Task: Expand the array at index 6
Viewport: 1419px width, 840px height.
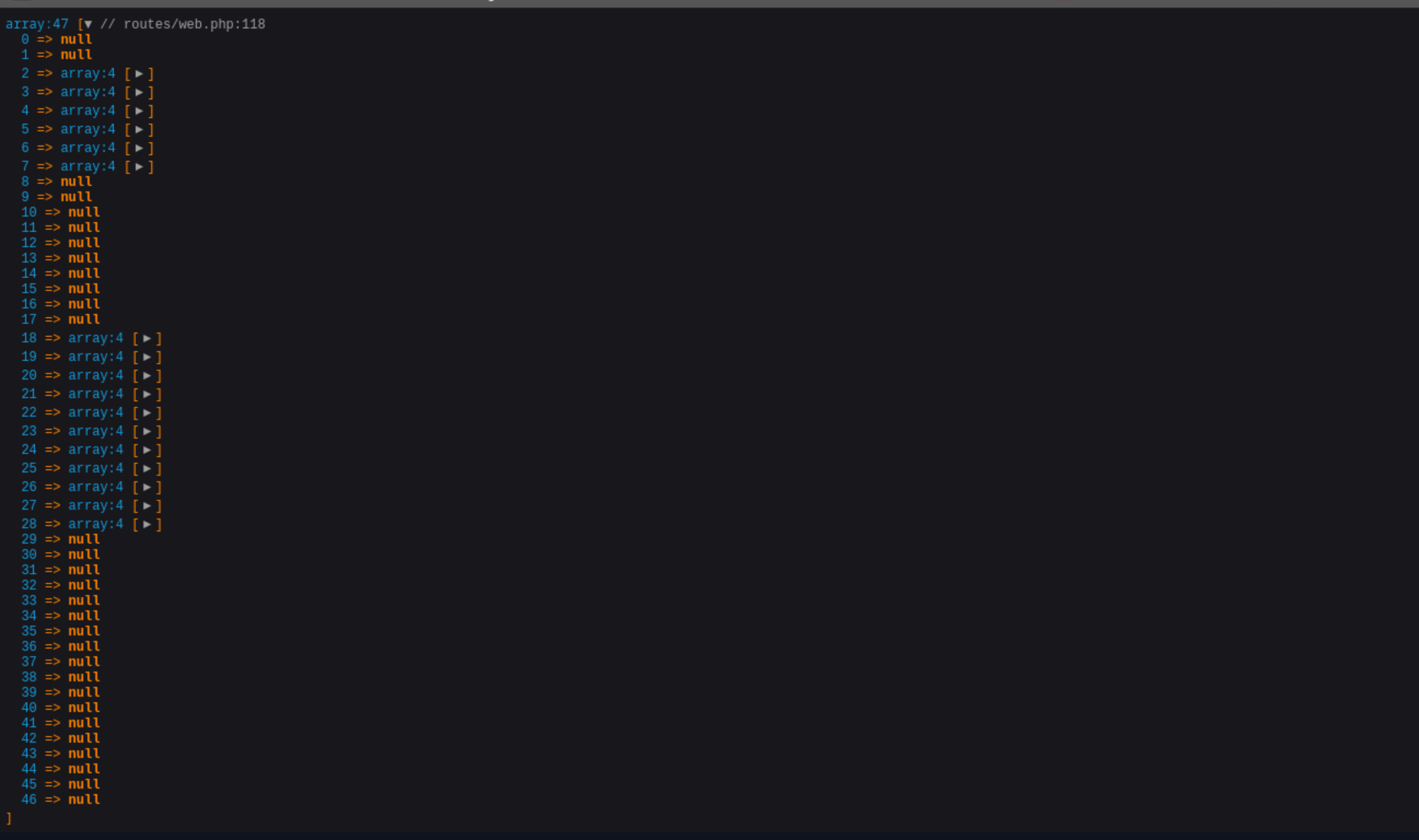Action: click(x=139, y=148)
